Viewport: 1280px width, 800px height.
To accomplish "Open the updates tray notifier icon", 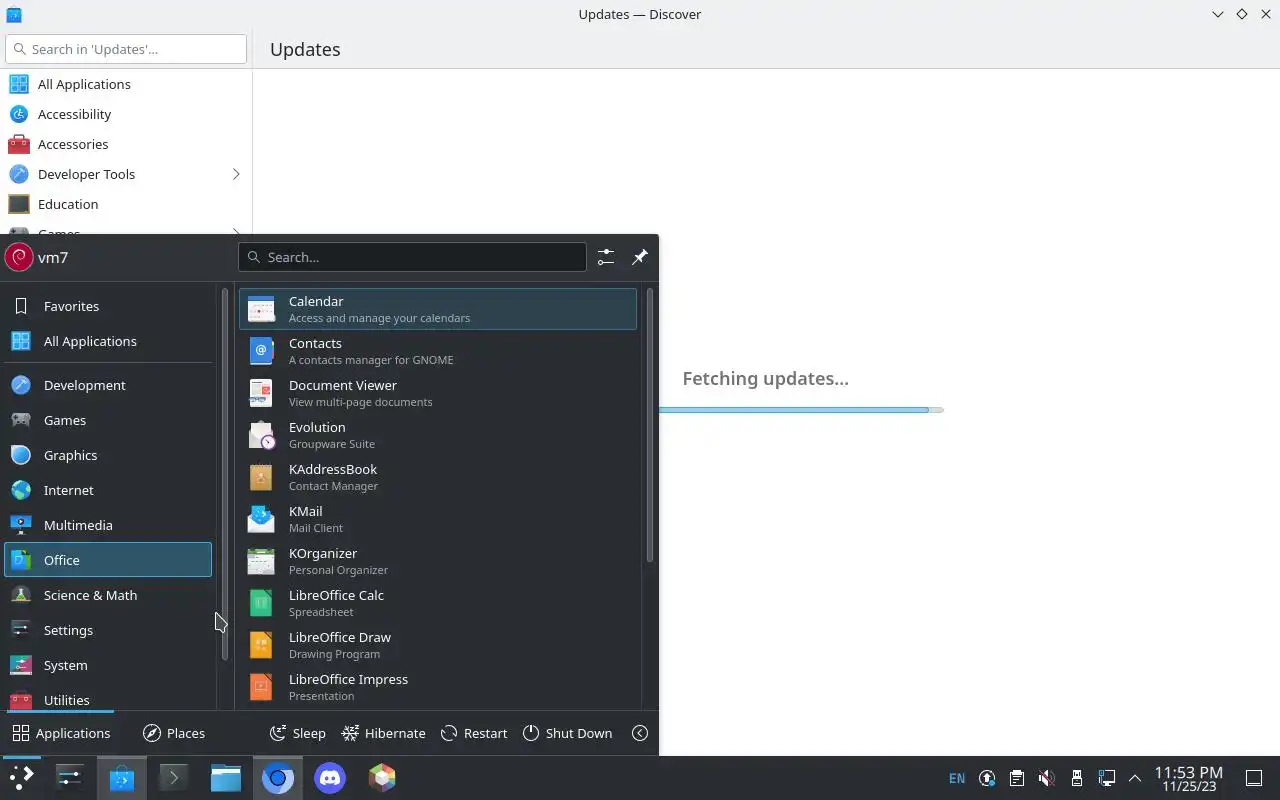I will tap(987, 778).
